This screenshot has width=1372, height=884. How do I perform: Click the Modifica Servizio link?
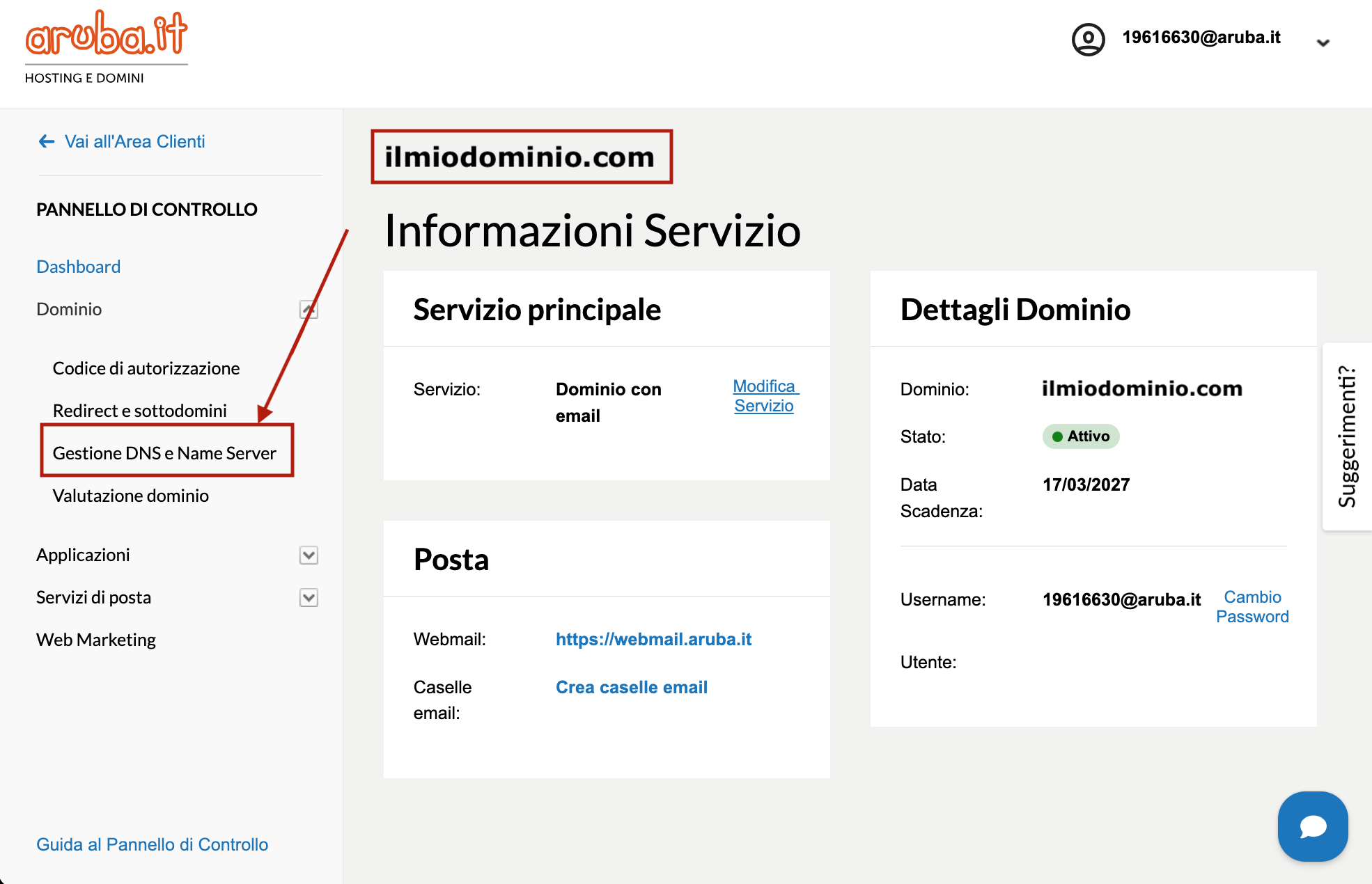tap(765, 396)
